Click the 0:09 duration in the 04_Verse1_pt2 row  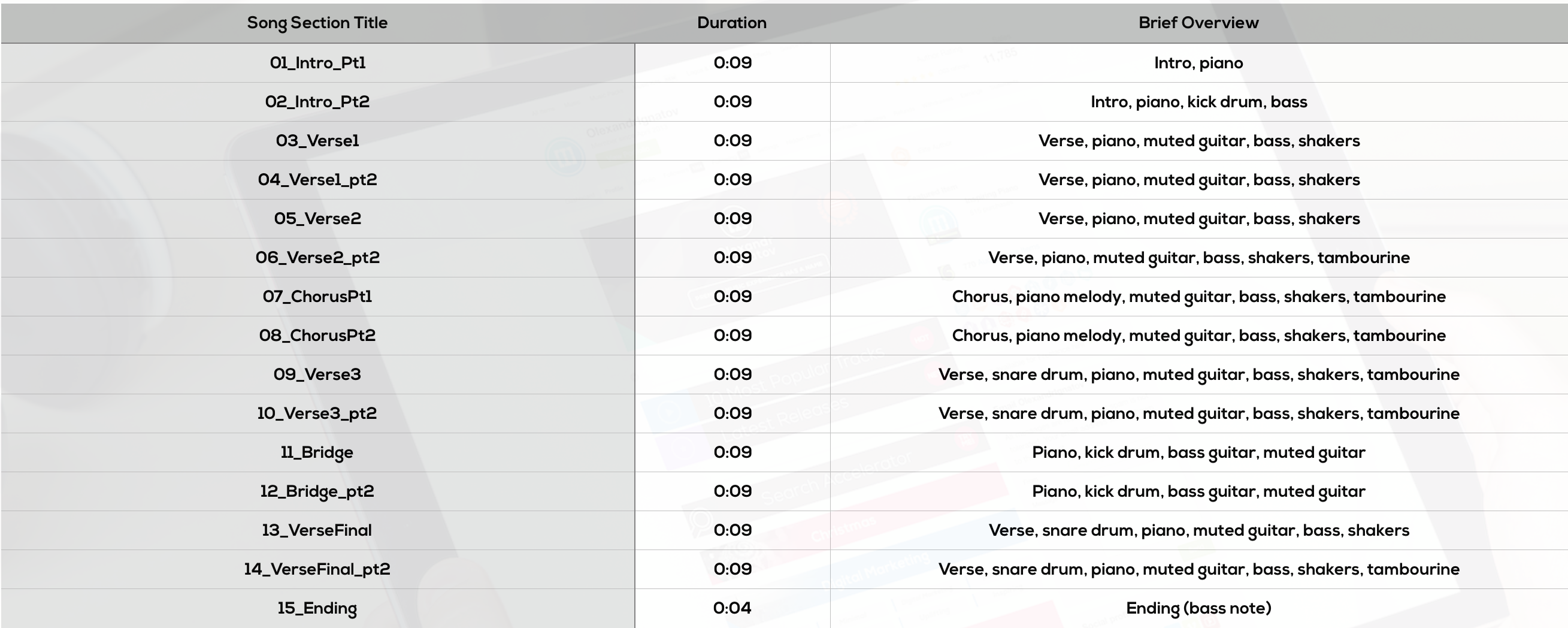(x=732, y=180)
